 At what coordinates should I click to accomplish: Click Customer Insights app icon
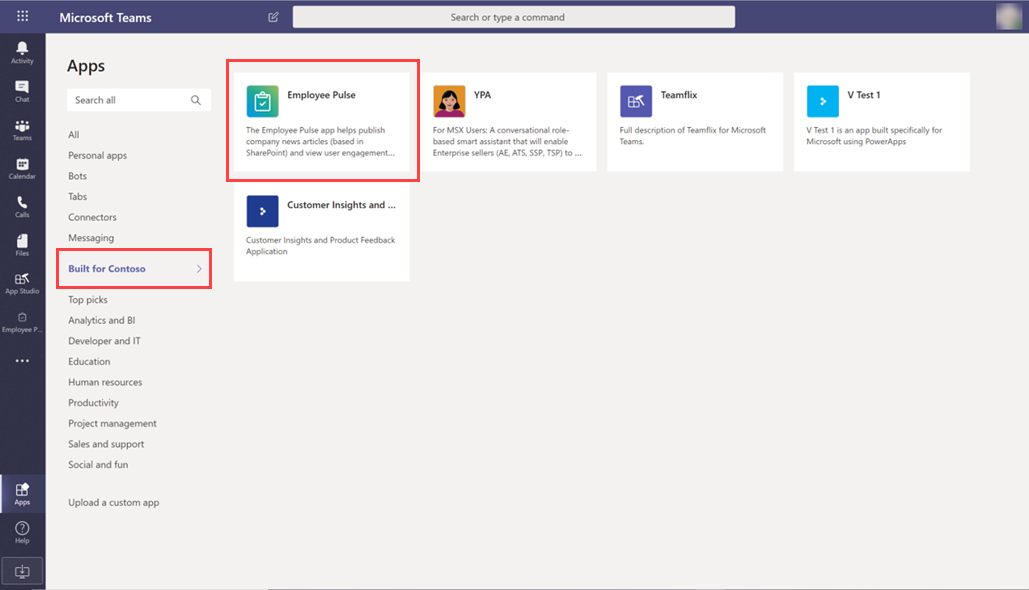[262, 211]
